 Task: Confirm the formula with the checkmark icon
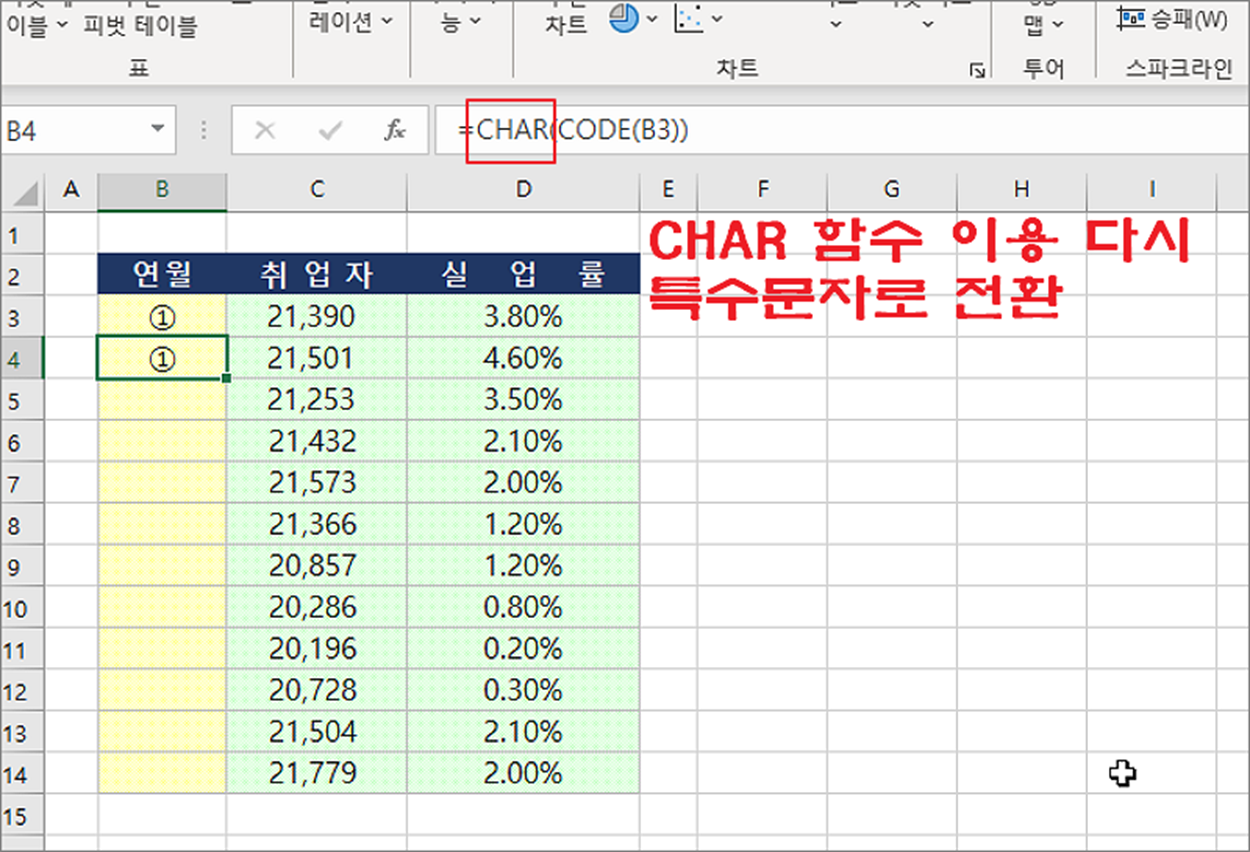(330, 130)
